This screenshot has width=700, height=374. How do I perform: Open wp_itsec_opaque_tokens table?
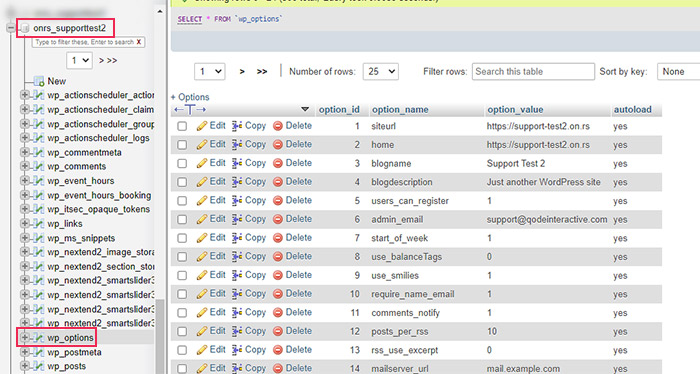pyautogui.click(x=99, y=209)
